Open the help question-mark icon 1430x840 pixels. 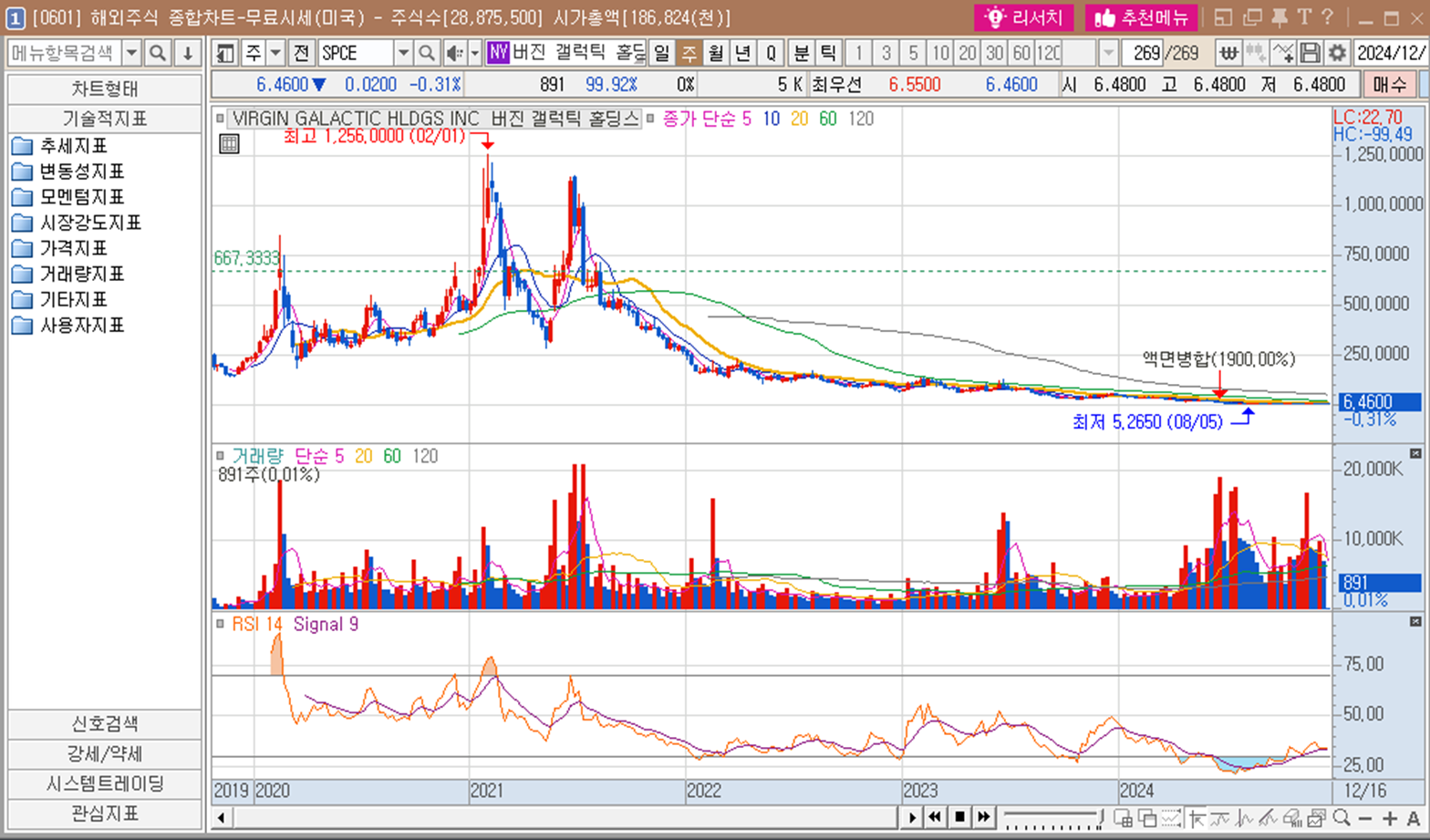click(x=1328, y=17)
